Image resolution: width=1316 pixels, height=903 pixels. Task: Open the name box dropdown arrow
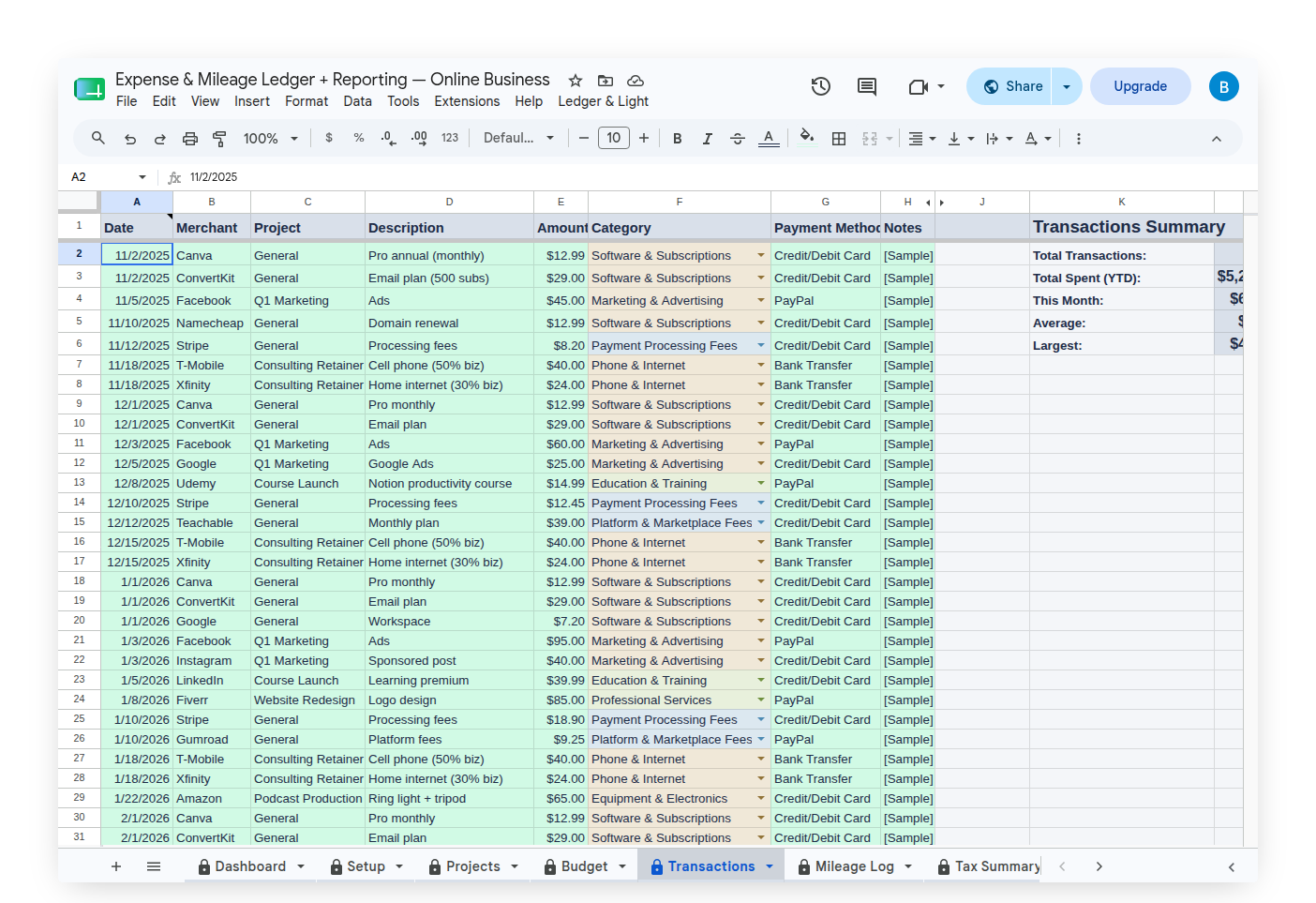(142, 177)
